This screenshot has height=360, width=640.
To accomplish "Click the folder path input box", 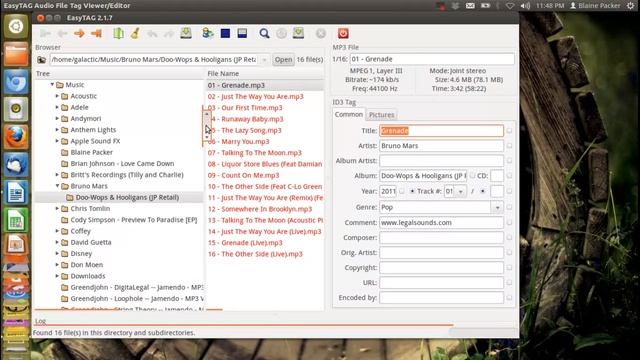I will (154, 60).
